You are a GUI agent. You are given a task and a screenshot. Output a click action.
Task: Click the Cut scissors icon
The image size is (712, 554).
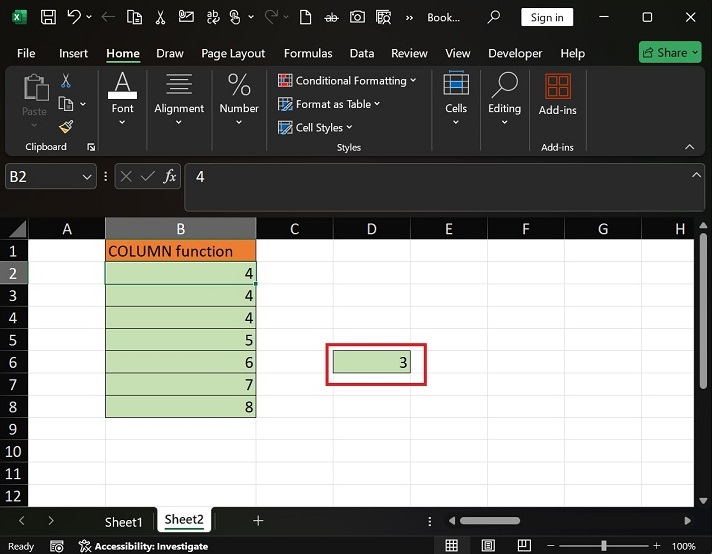tap(66, 81)
